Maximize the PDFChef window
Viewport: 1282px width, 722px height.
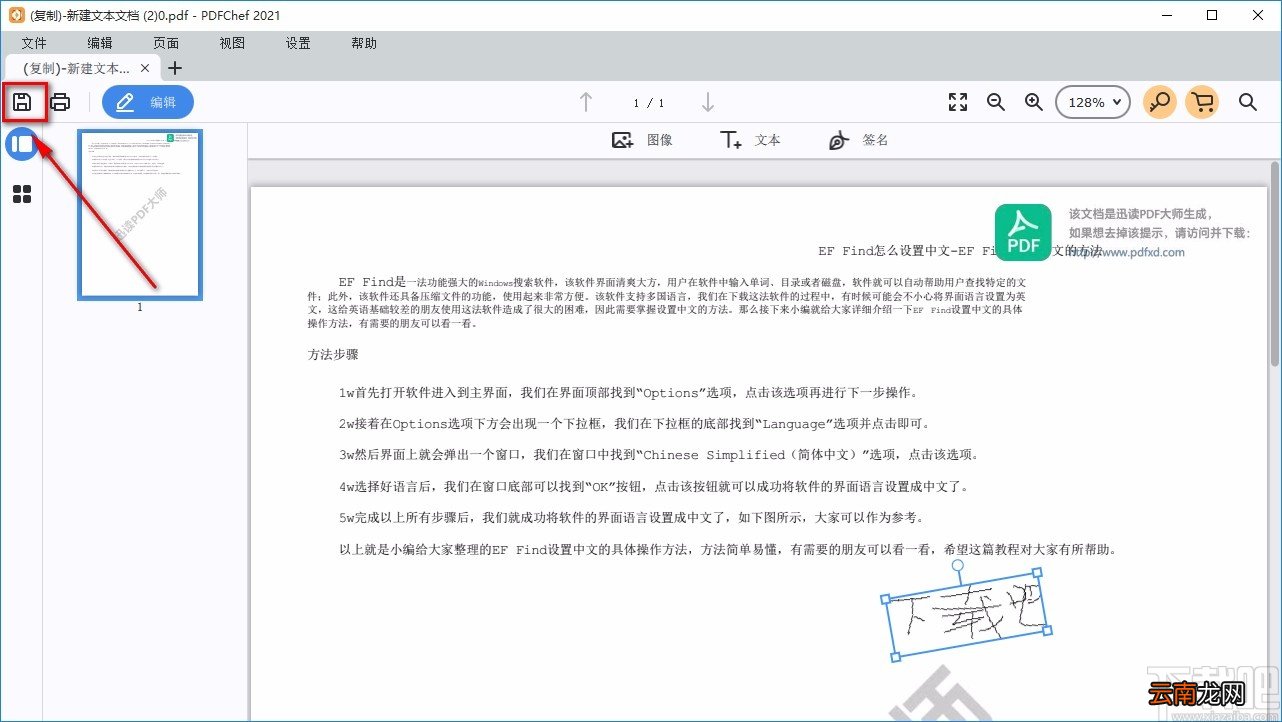[x=1212, y=15]
